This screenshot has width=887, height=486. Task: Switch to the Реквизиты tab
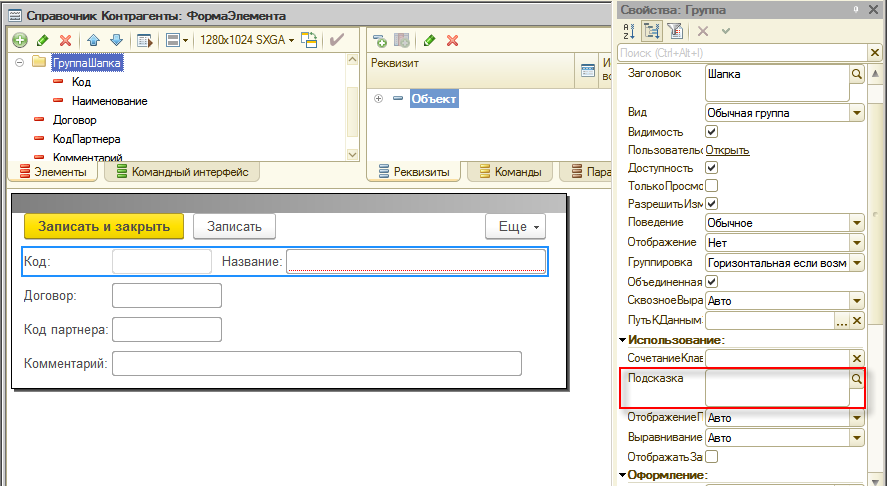414,171
